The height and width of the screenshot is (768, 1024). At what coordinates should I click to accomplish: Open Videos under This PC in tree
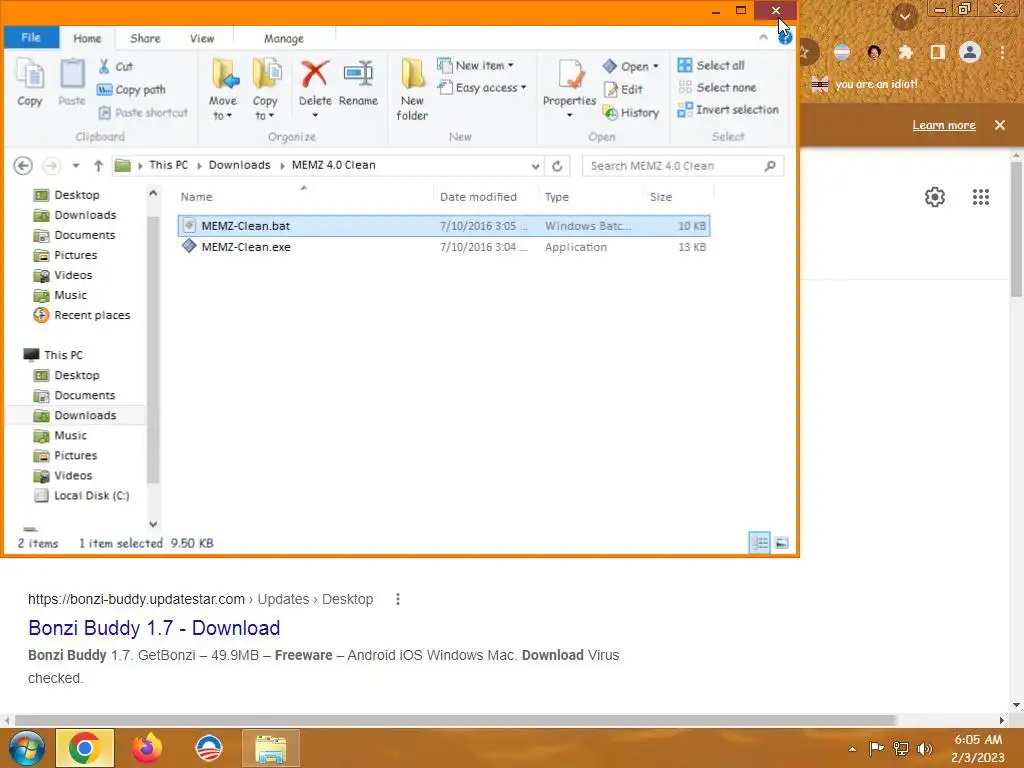pyautogui.click(x=63, y=475)
